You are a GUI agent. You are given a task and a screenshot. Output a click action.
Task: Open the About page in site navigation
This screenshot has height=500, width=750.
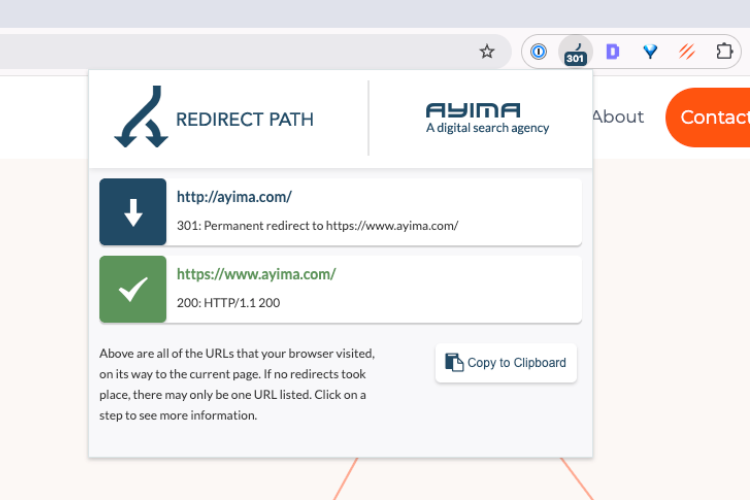[617, 117]
